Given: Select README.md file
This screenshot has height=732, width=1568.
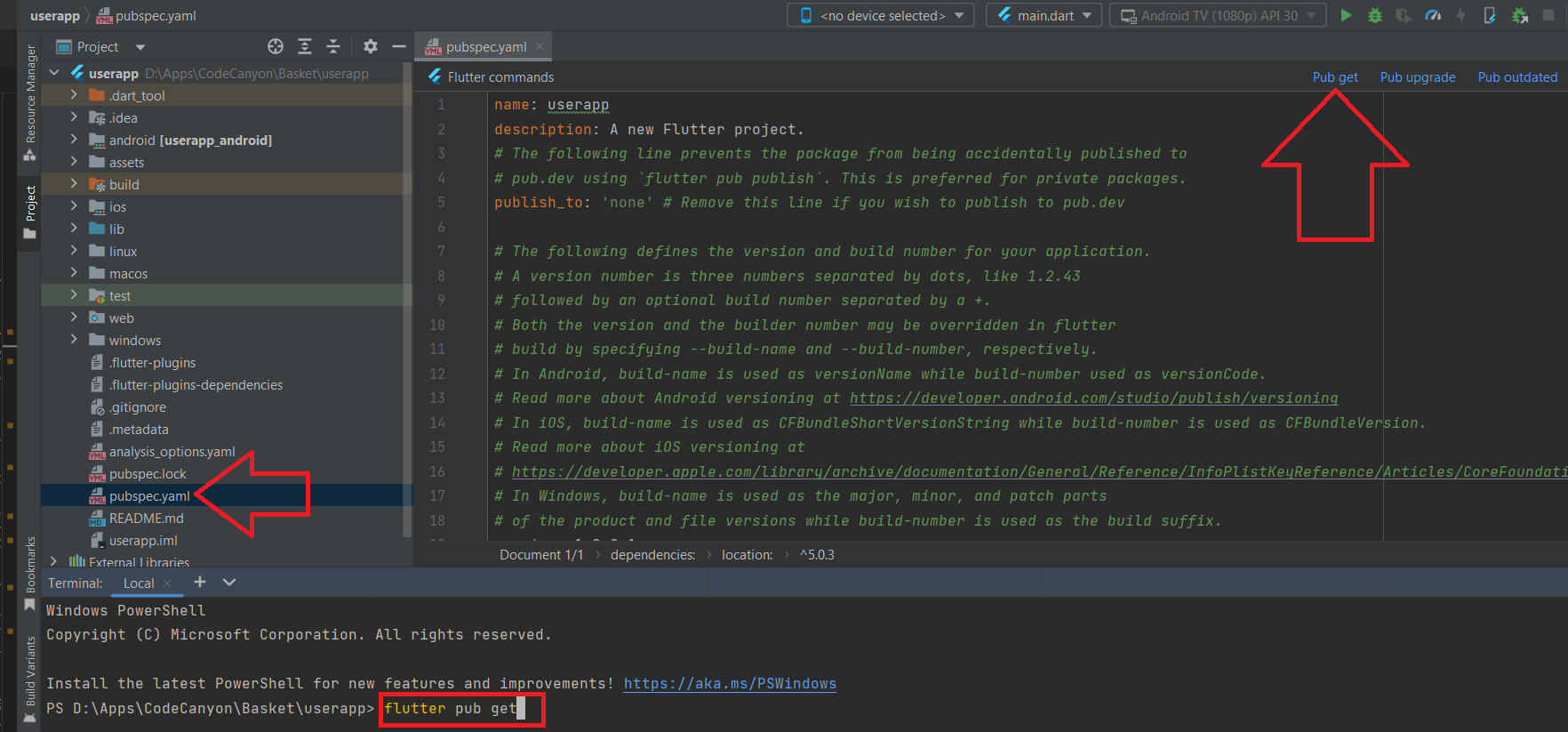Looking at the screenshot, I should point(146,518).
